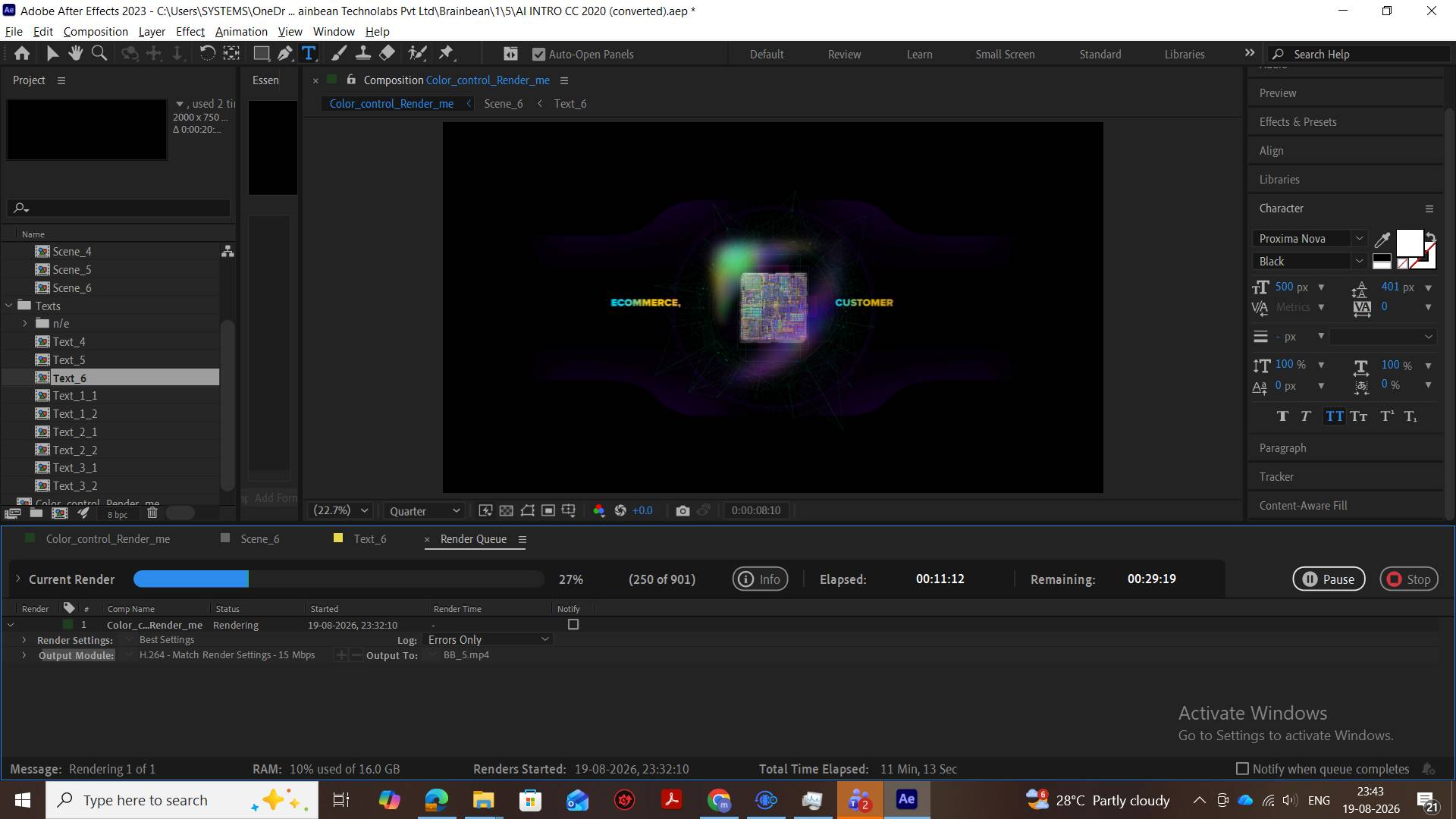Open the Quarter resolution dropdown
1456x819 pixels.
(x=425, y=511)
